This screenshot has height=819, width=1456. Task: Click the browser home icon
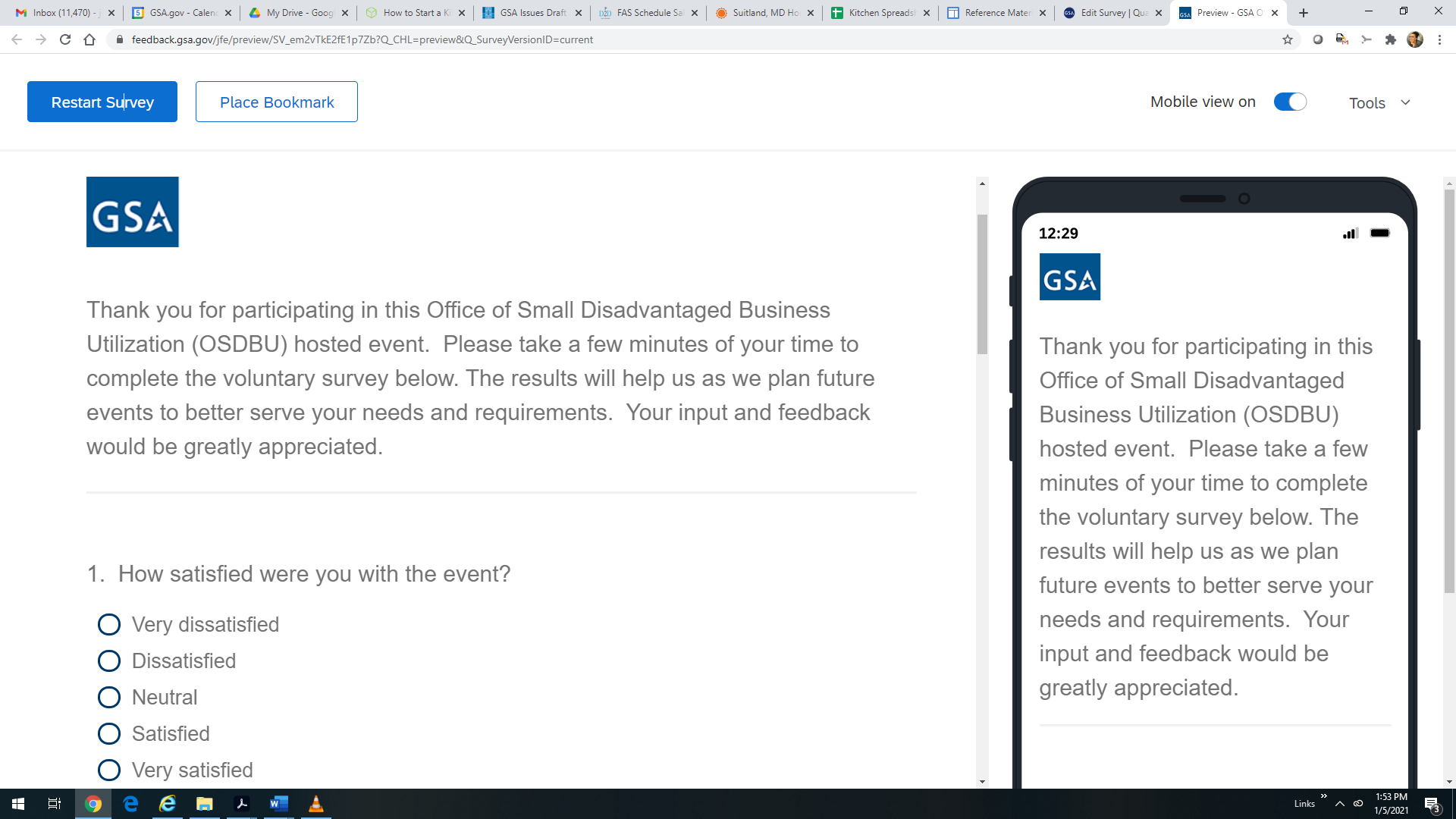(x=89, y=39)
